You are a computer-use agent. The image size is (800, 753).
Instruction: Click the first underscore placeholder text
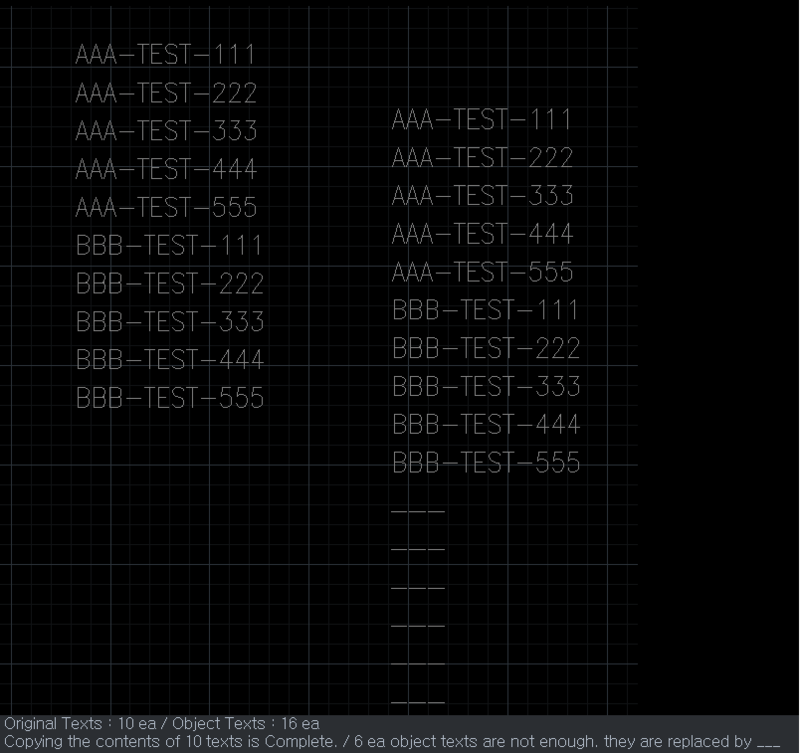coord(420,513)
